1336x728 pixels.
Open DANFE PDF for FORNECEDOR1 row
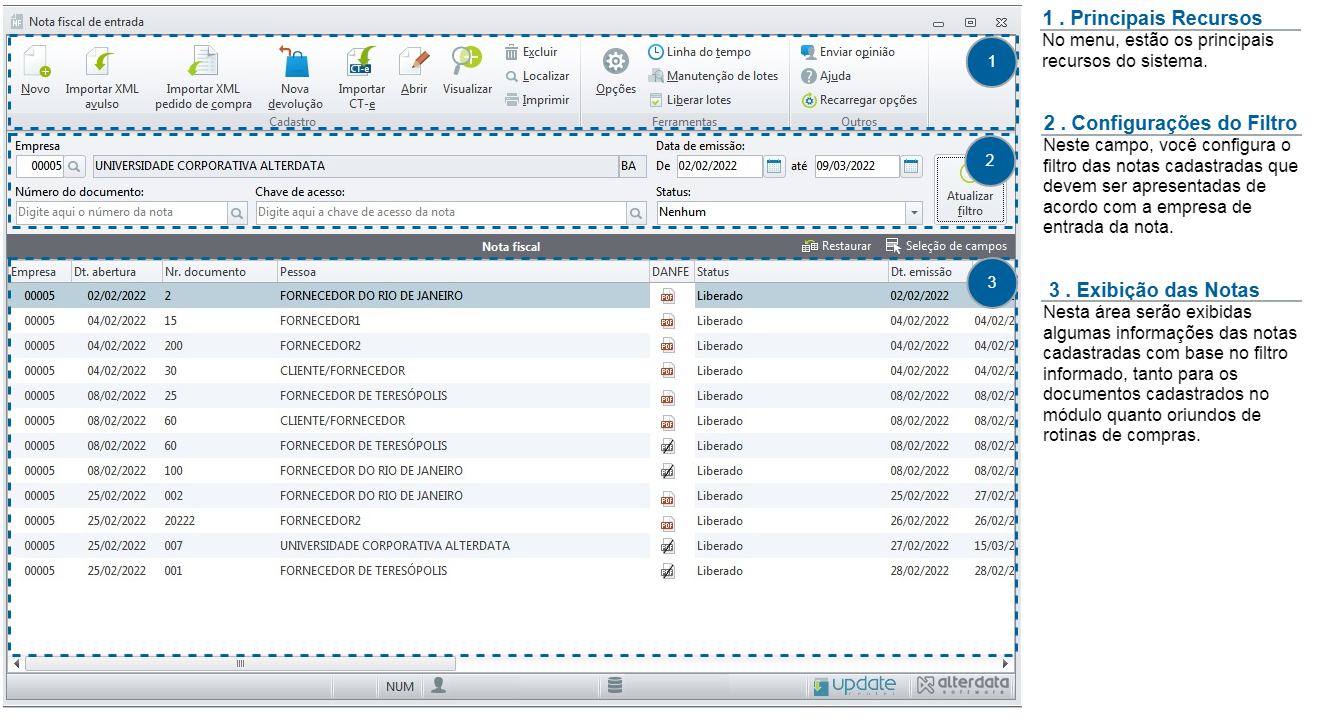[667, 321]
